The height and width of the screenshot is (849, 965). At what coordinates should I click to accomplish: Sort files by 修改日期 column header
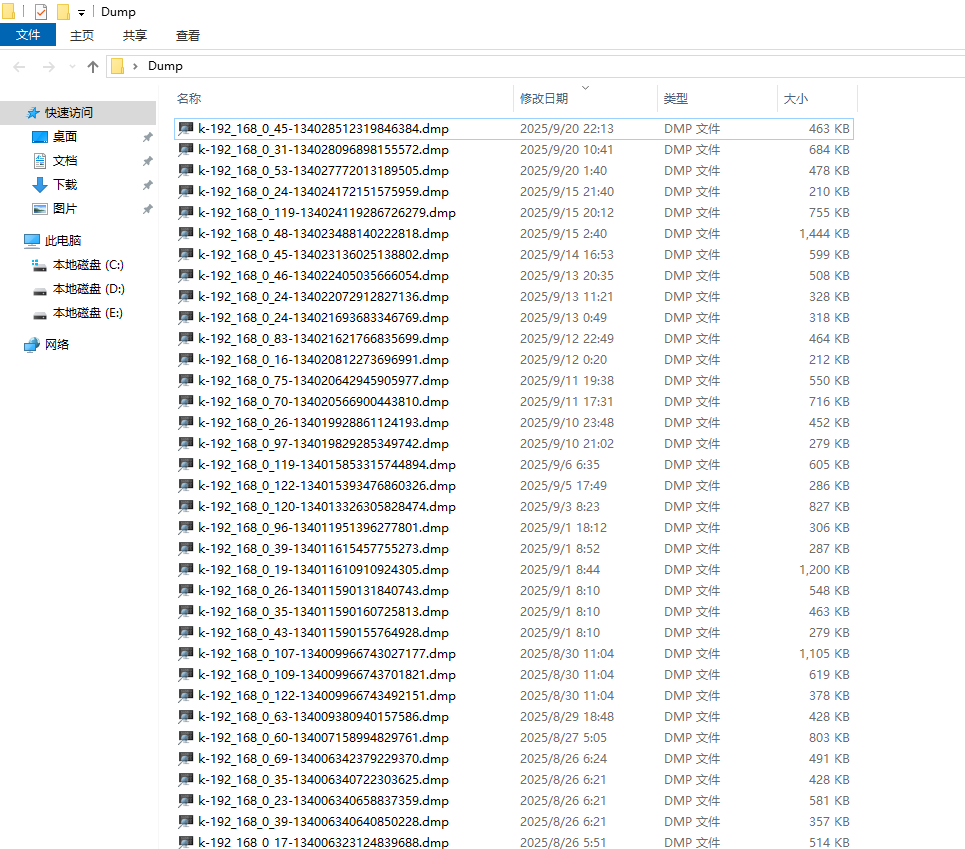click(x=544, y=99)
